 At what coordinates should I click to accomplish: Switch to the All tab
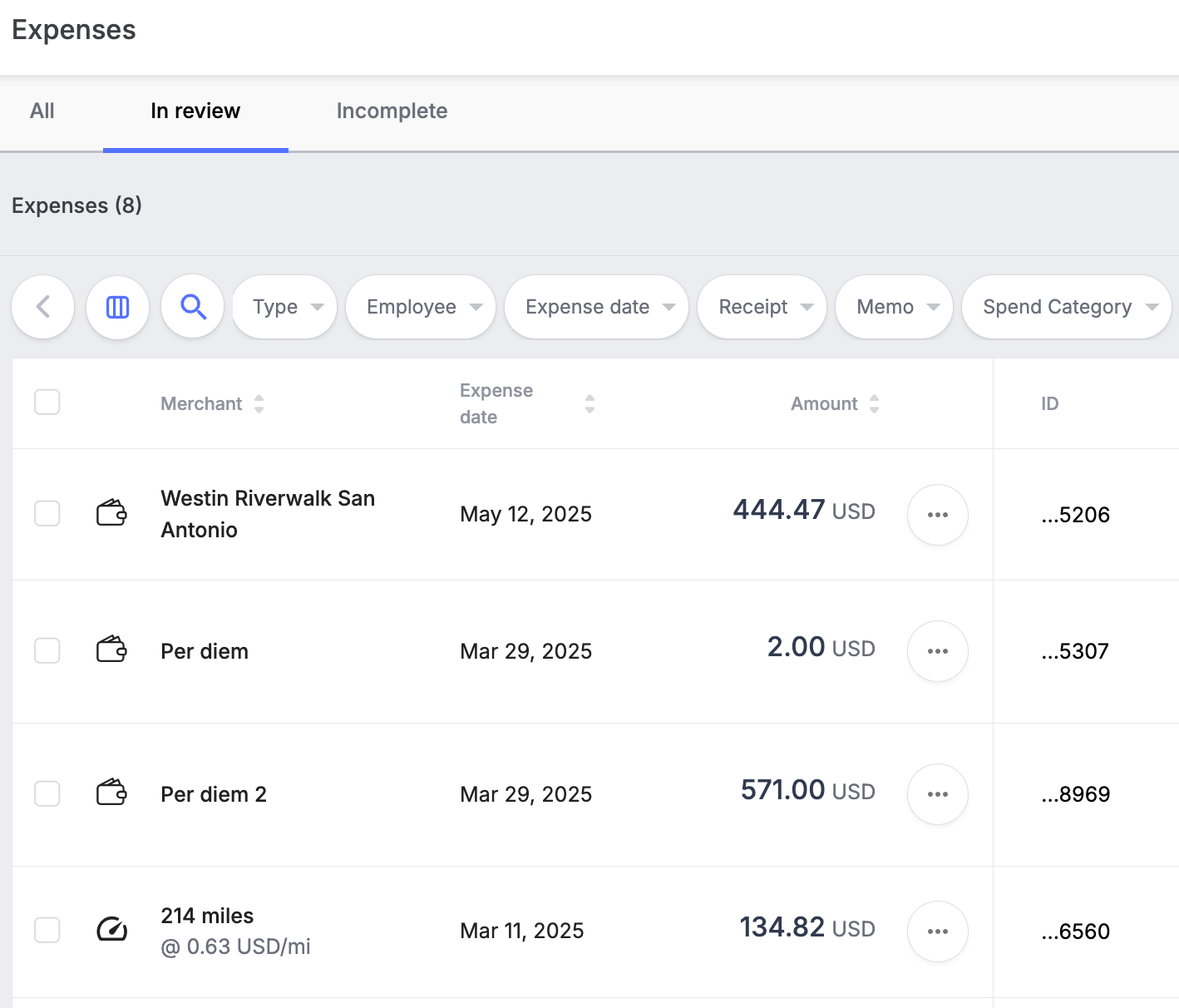42,111
